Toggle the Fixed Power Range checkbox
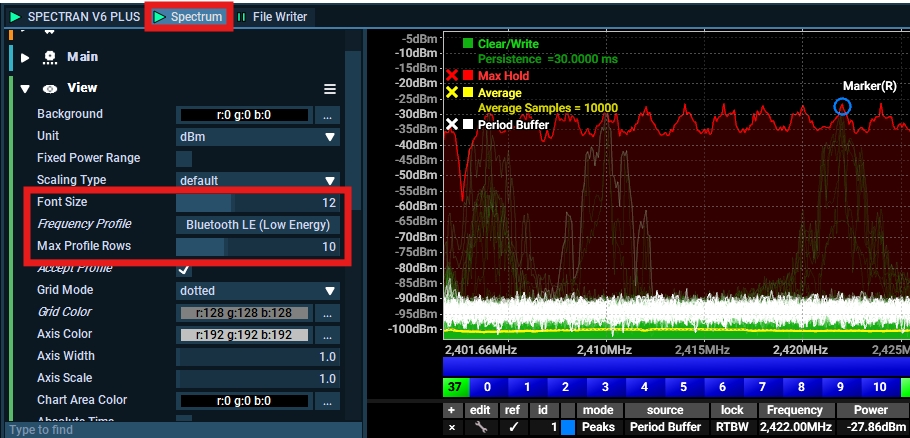 pos(184,158)
